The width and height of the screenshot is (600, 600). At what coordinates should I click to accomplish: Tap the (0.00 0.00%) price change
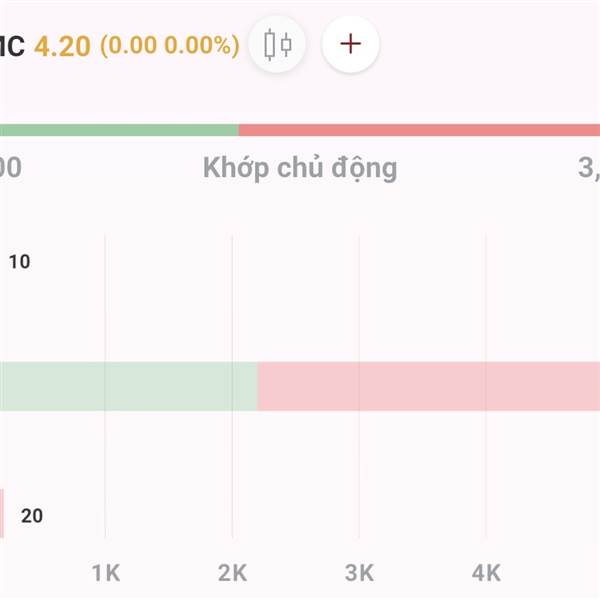pos(170,46)
